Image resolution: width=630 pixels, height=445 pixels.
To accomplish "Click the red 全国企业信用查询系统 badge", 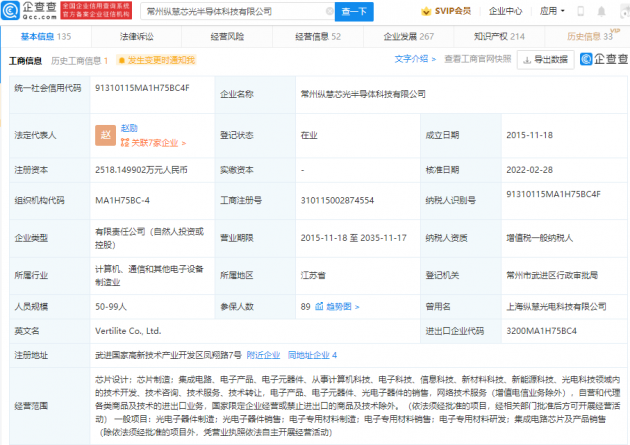I will [x=96, y=10].
